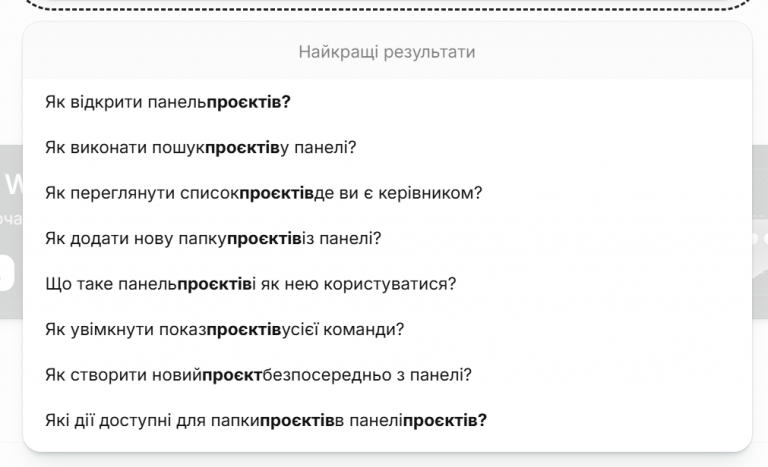Open "Що таке панель проєктів" suggestion

point(250,283)
